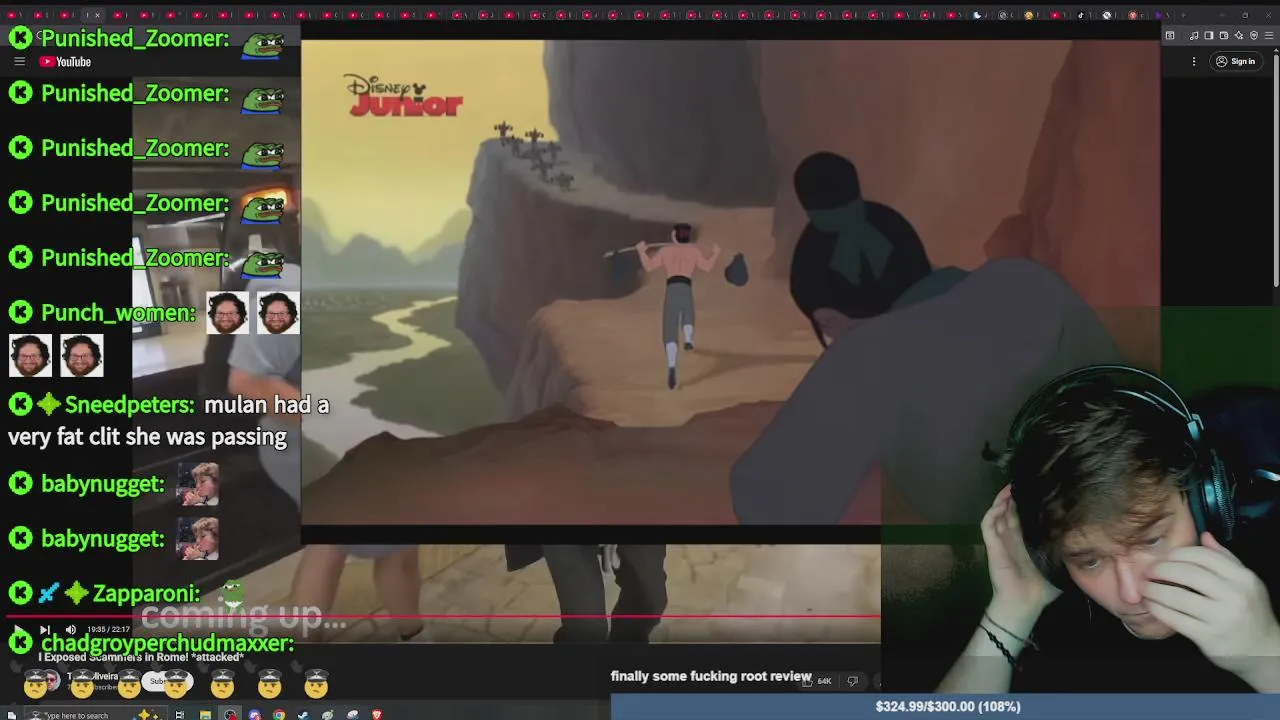Open the Leo AI sparkle toolbar icon
The image size is (1280, 720).
pyautogui.click(x=1239, y=36)
